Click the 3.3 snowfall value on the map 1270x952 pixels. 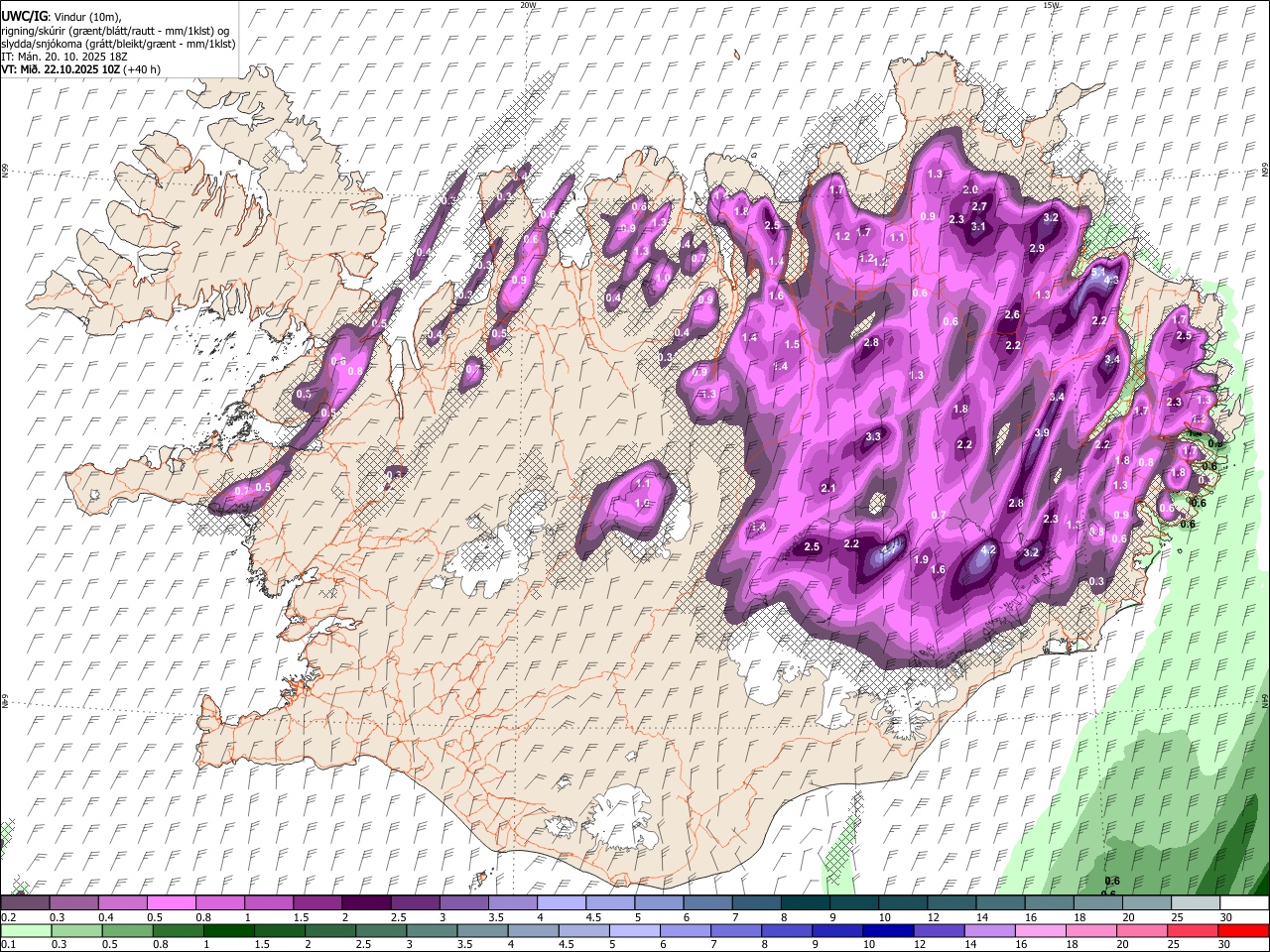(x=873, y=436)
